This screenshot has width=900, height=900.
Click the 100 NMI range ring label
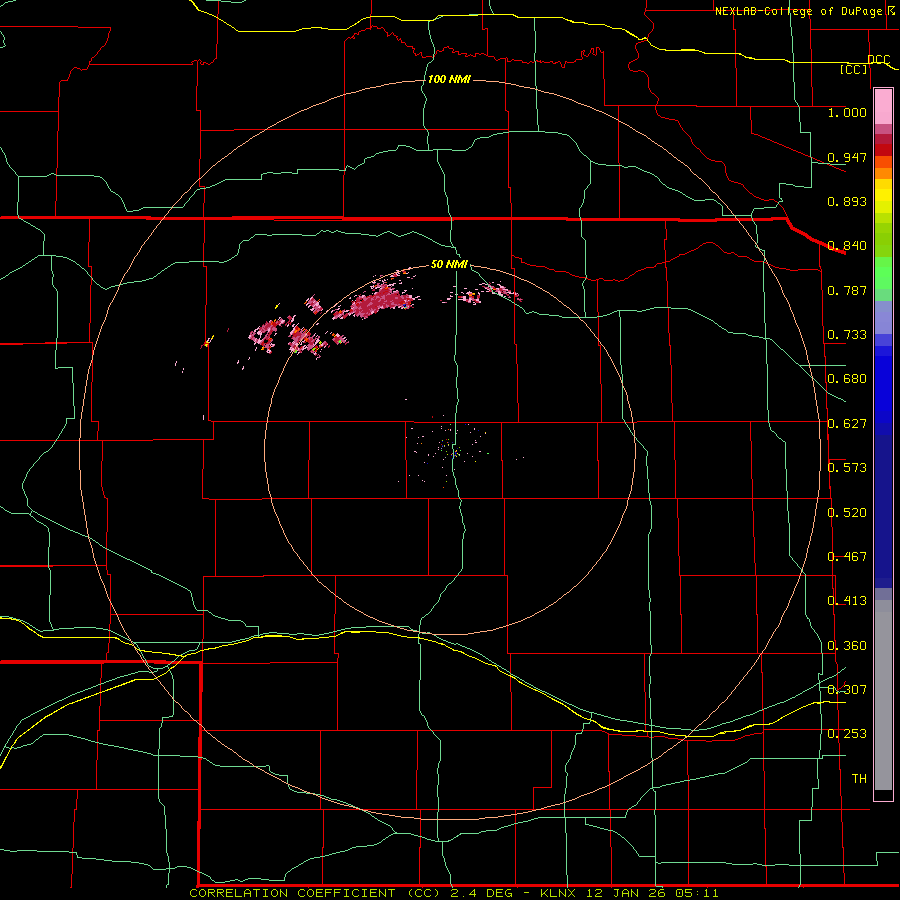point(449,79)
